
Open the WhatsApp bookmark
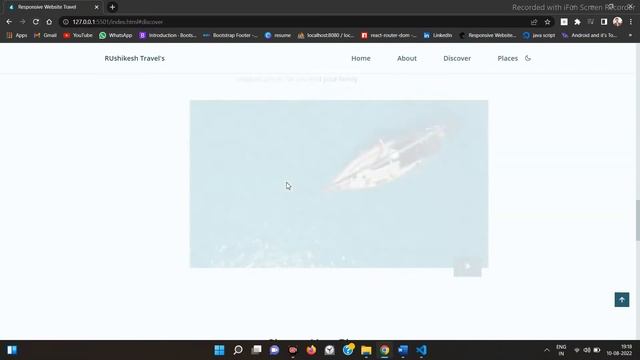116,36
